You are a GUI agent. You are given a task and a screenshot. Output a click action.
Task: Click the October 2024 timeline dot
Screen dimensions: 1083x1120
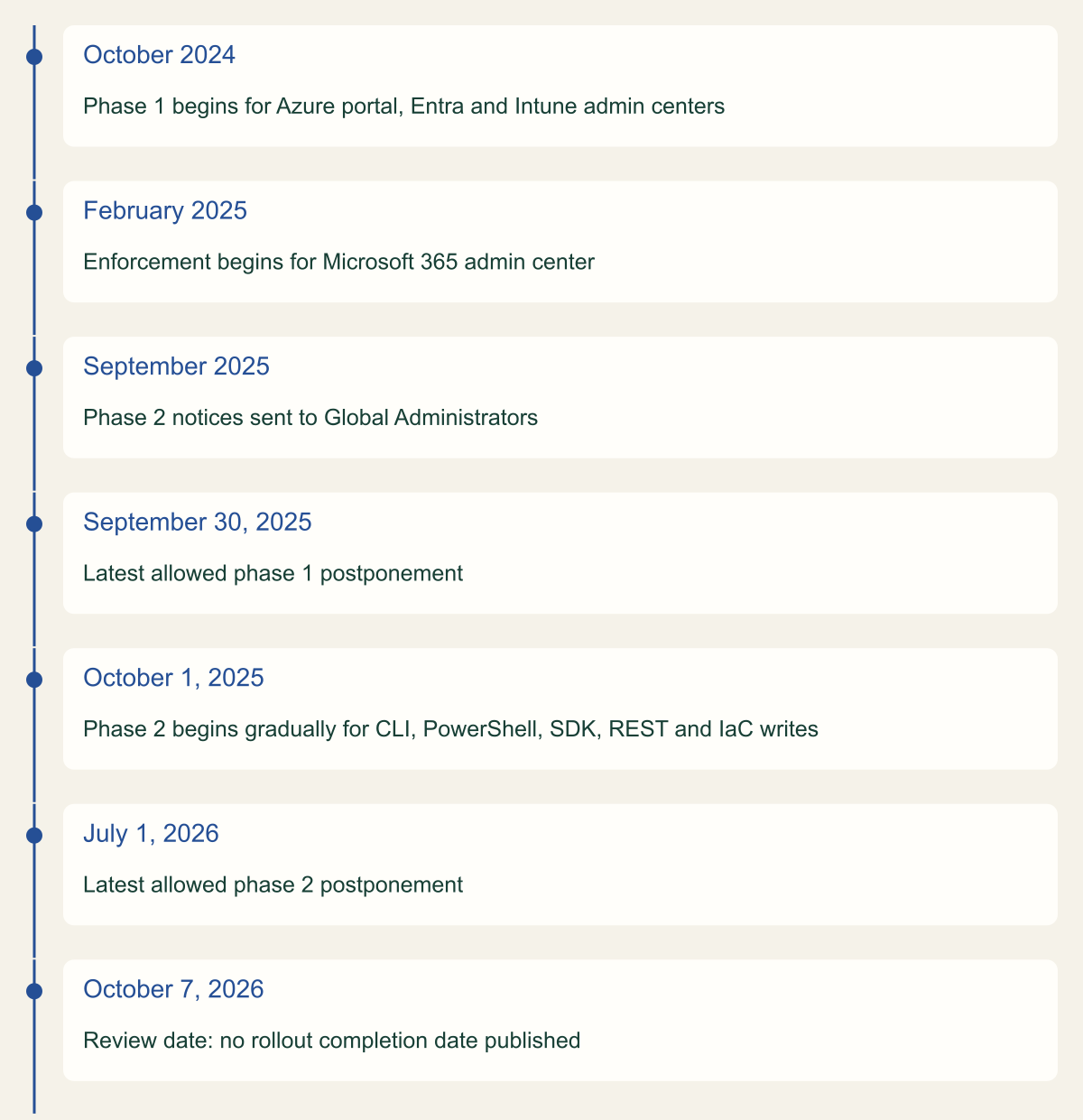[x=34, y=57]
